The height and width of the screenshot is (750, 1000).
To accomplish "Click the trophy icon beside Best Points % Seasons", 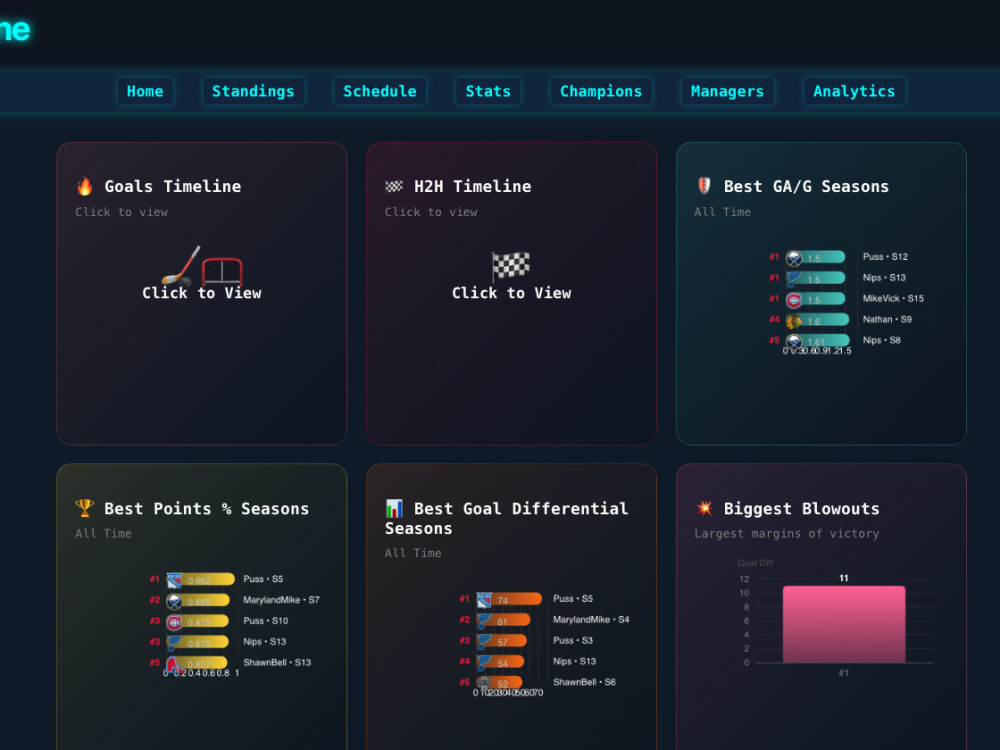I will click(84, 508).
